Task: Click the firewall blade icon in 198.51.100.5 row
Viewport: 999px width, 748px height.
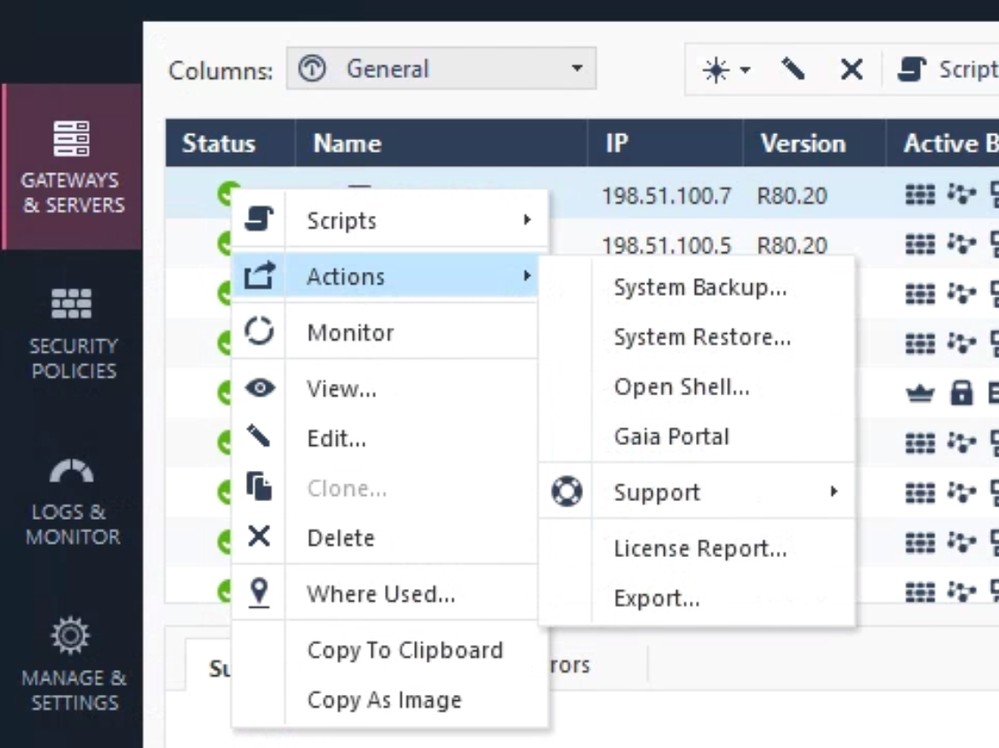Action: (920, 244)
